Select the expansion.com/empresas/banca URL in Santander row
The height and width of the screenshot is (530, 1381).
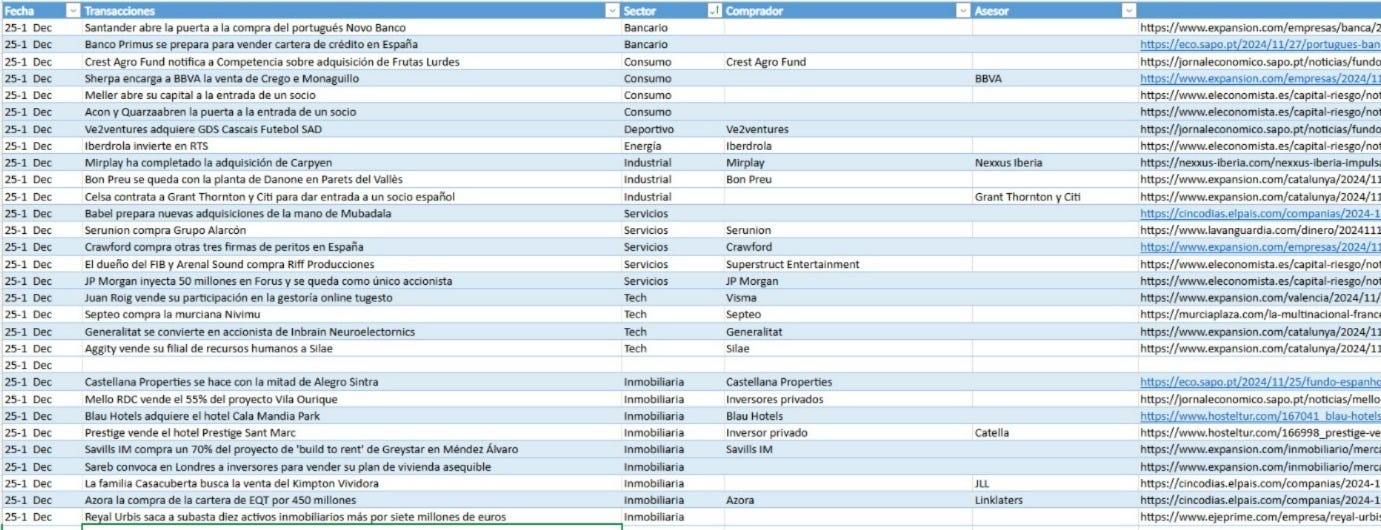tap(1260, 28)
